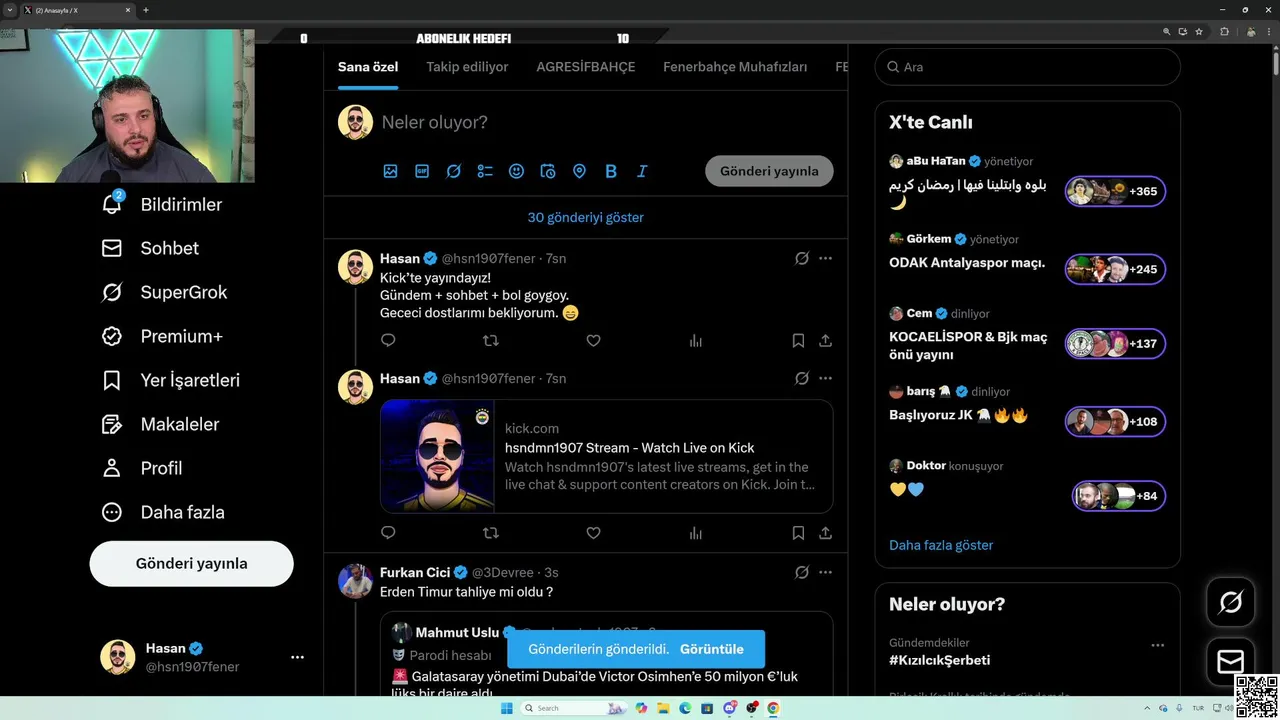Join ODAK Antalyaspor maçı space
Screen dimensions: 1280x720
(x=1115, y=269)
